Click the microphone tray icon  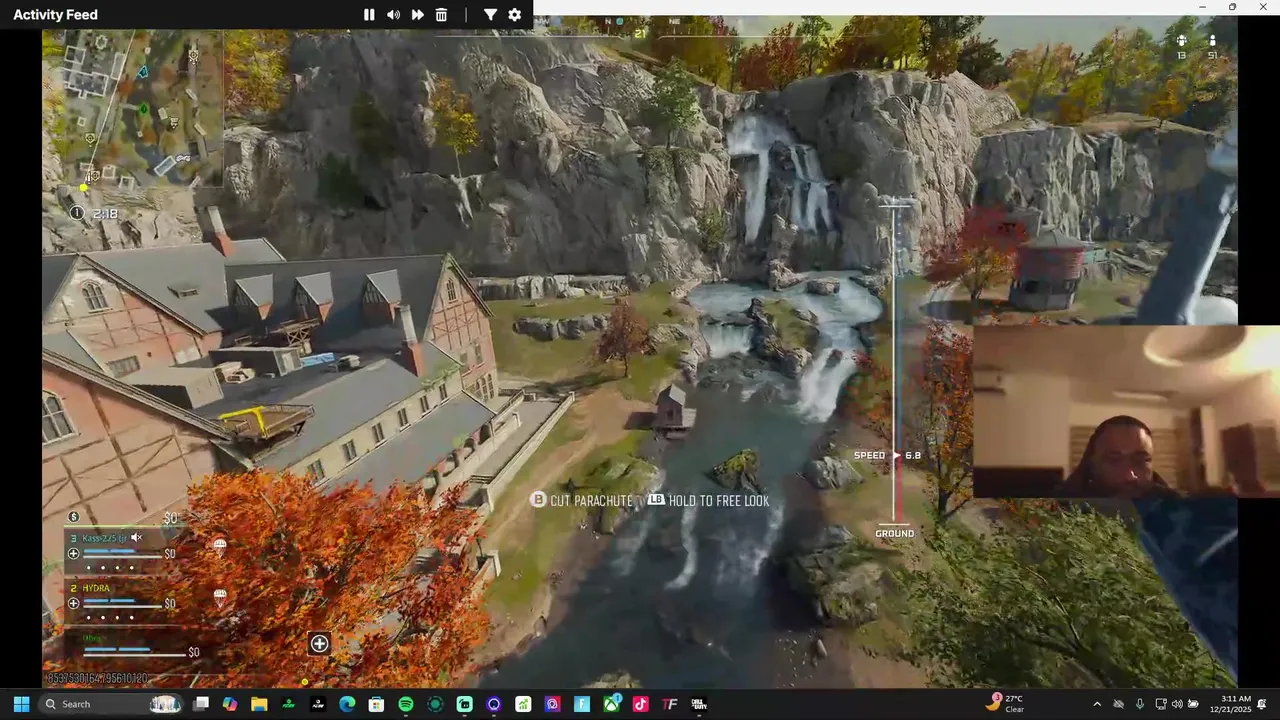coord(1140,704)
